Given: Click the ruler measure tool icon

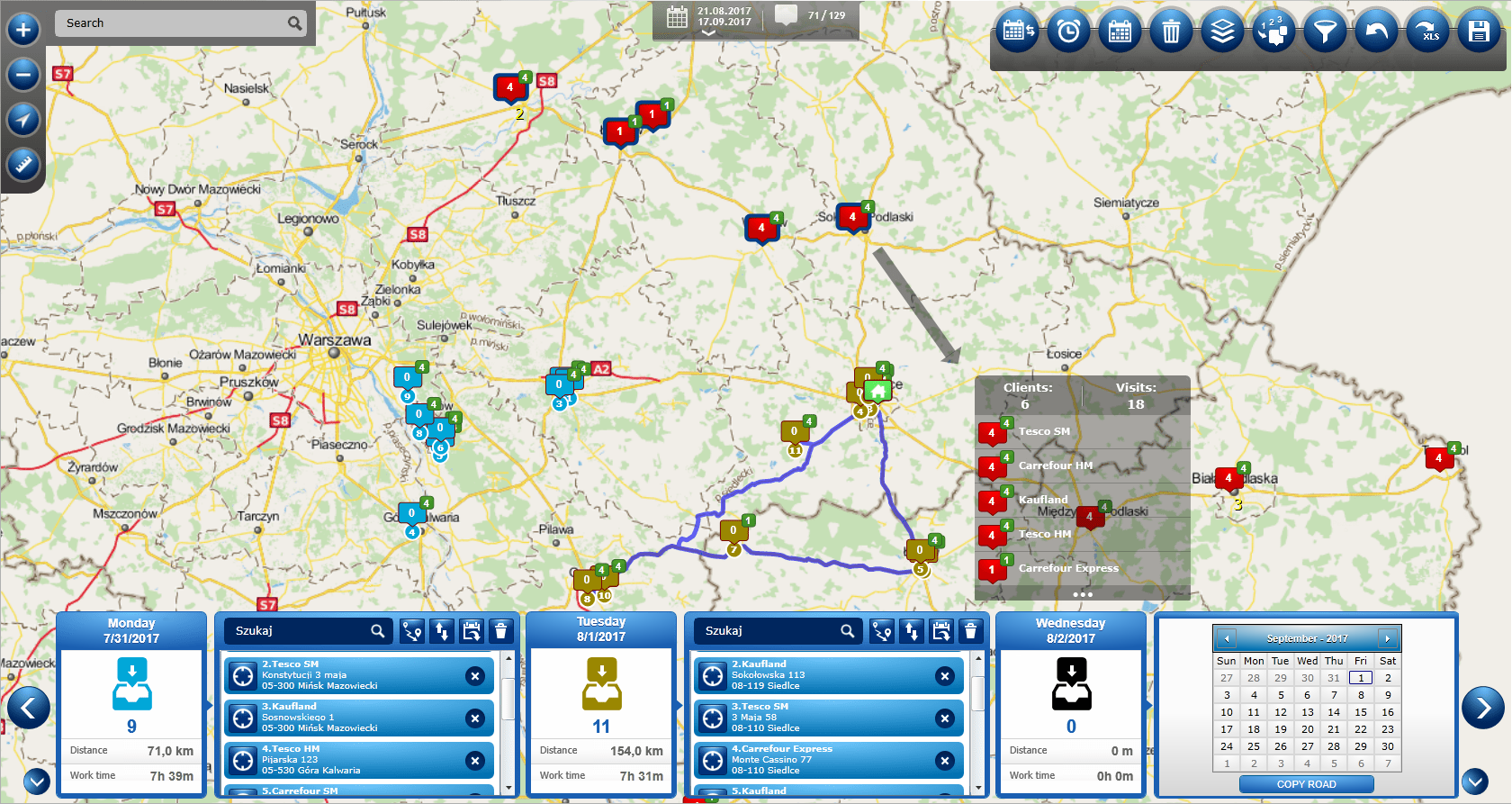Looking at the screenshot, I should (x=23, y=165).
